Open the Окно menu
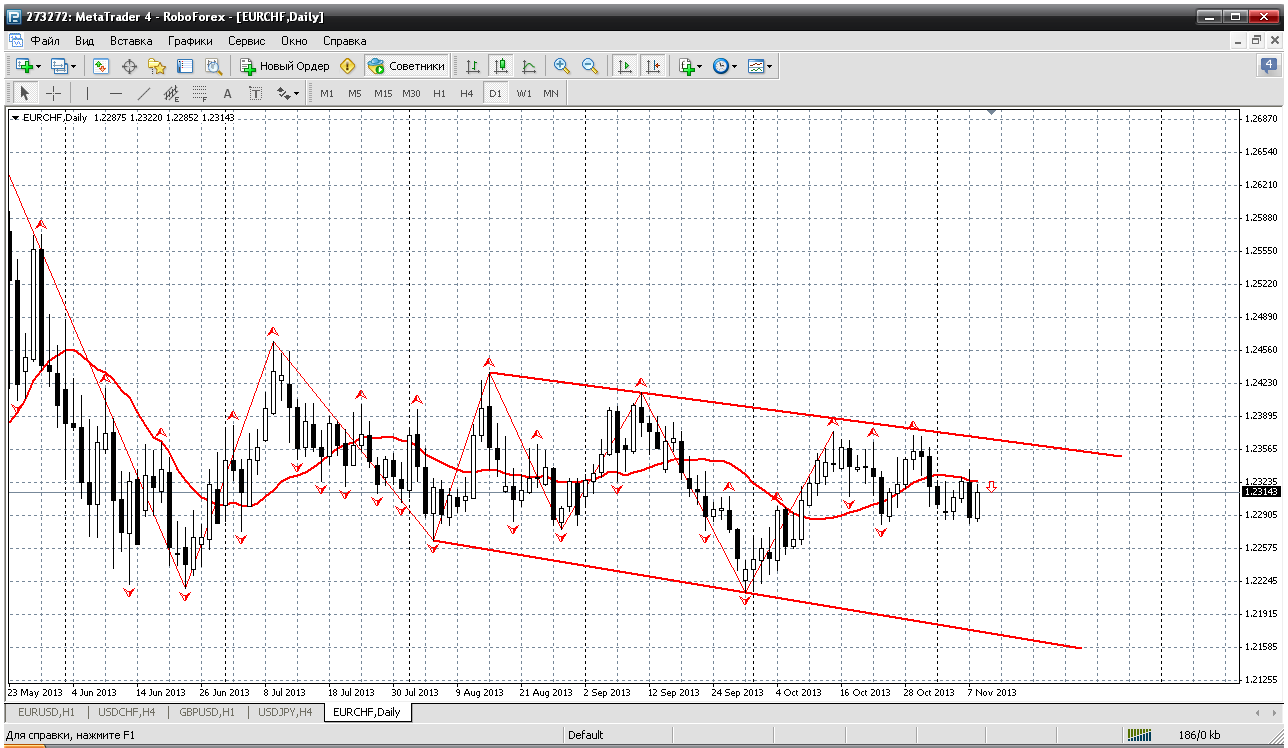Image resolution: width=1288 pixels, height=748 pixels. [x=294, y=41]
